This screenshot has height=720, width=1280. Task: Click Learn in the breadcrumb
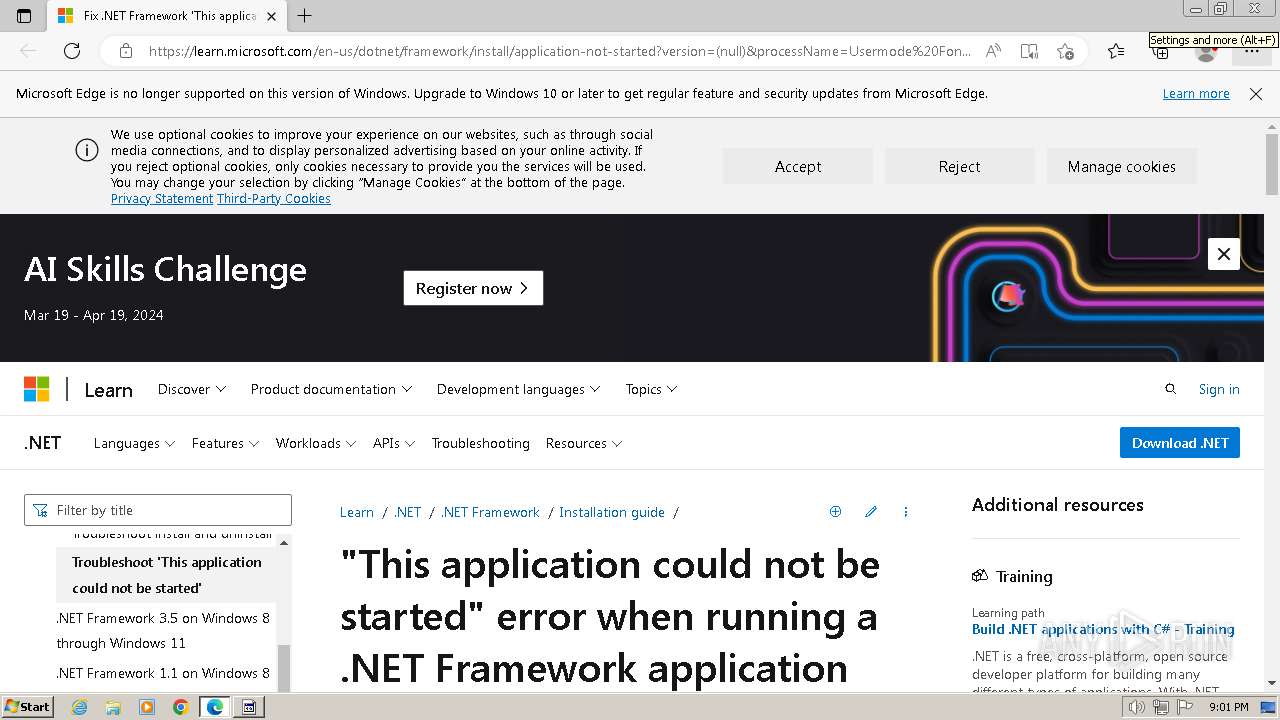pyautogui.click(x=357, y=512)
